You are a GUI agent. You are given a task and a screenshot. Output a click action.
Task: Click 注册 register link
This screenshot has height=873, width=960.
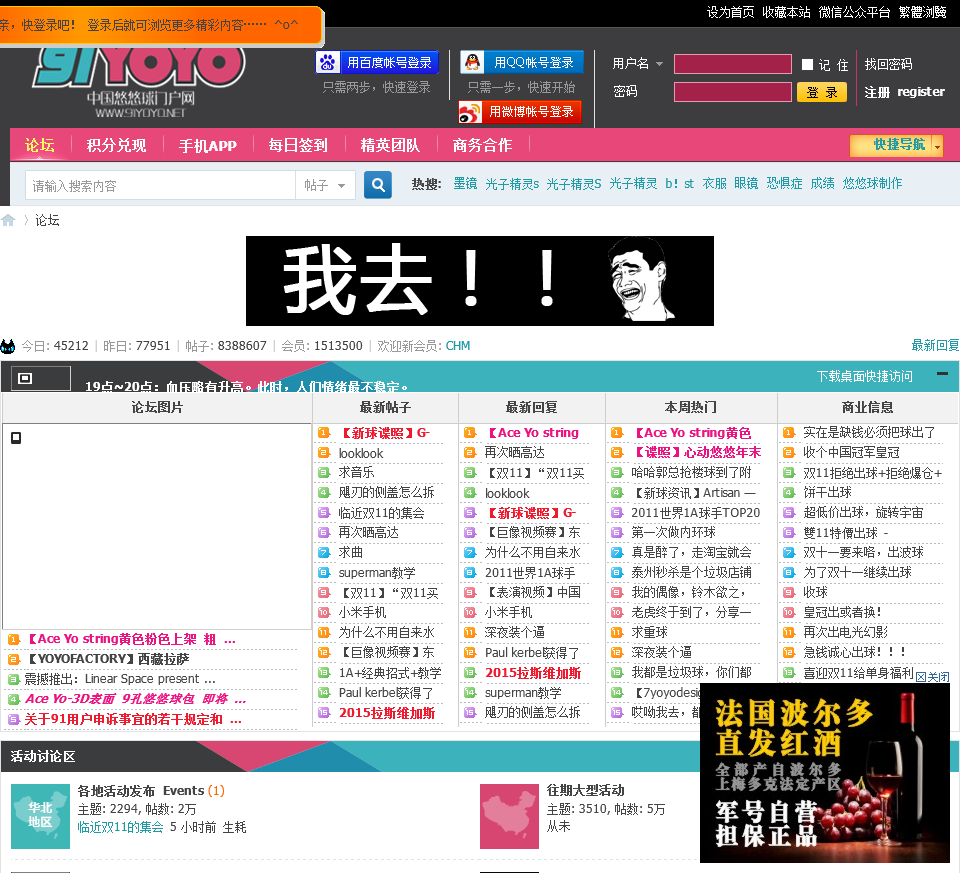pyautogui.click(x=904, y=92)
